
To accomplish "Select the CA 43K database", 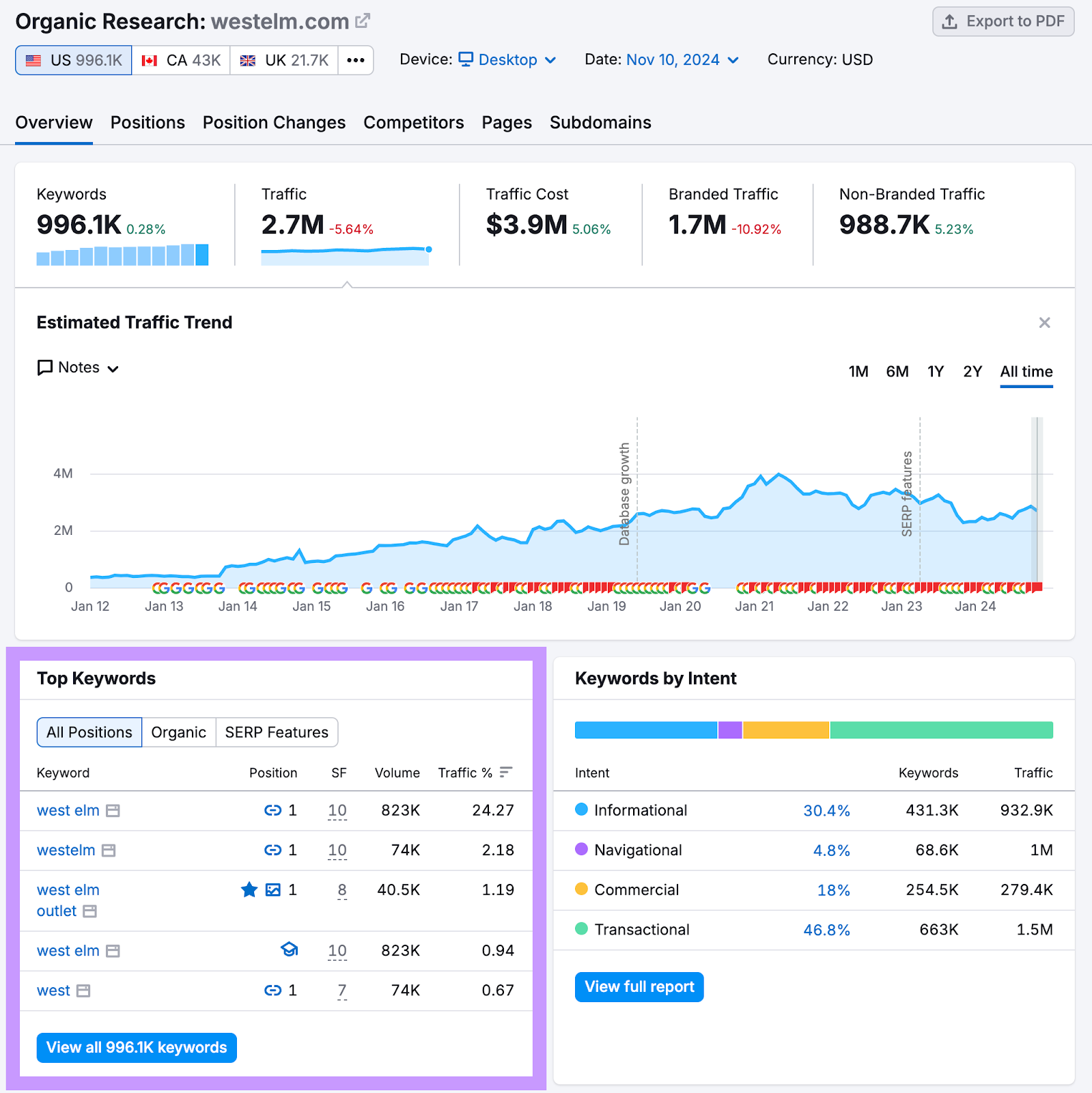I will [x=181, y=60].
